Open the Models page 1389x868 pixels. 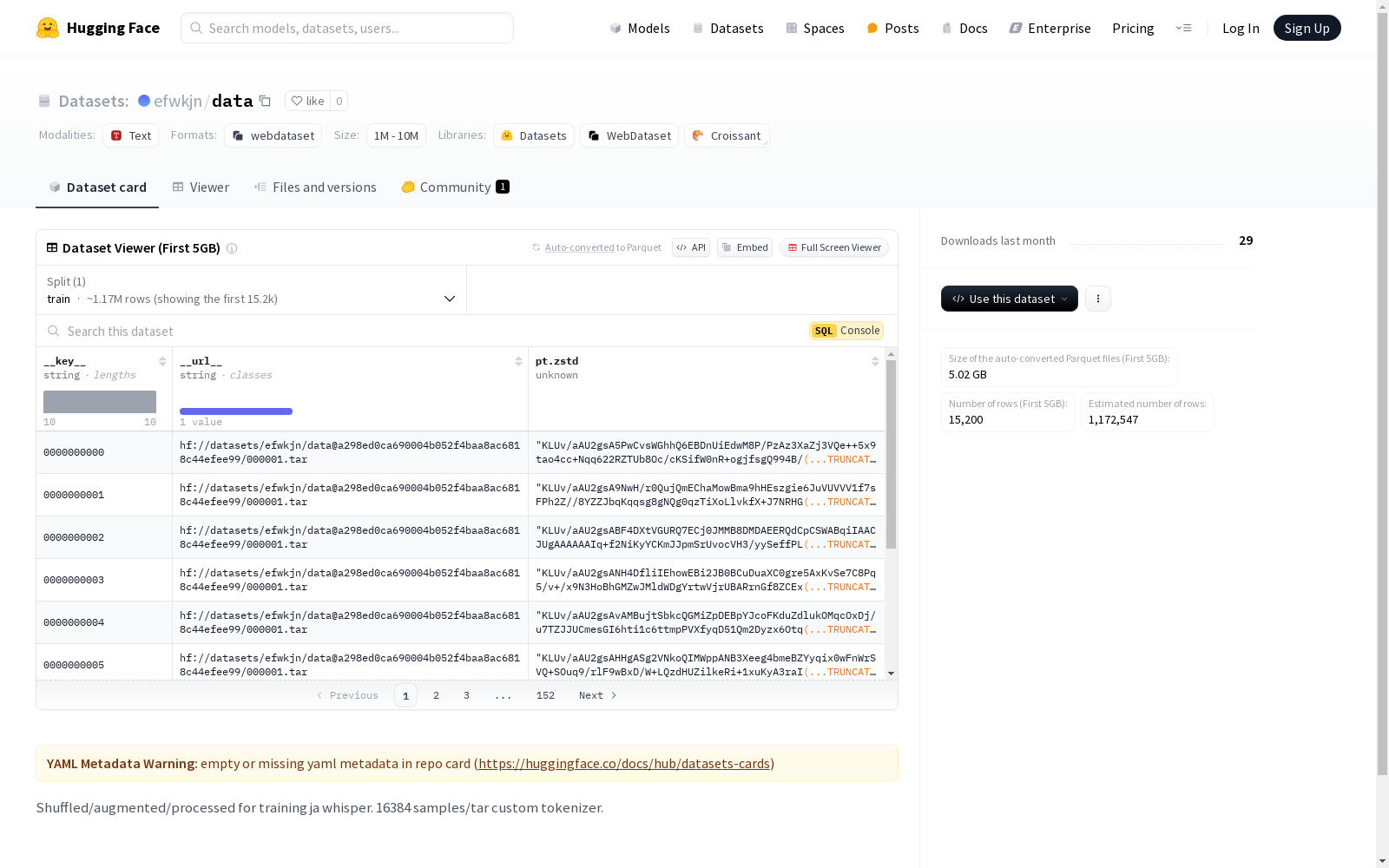(x=640, y=28)
